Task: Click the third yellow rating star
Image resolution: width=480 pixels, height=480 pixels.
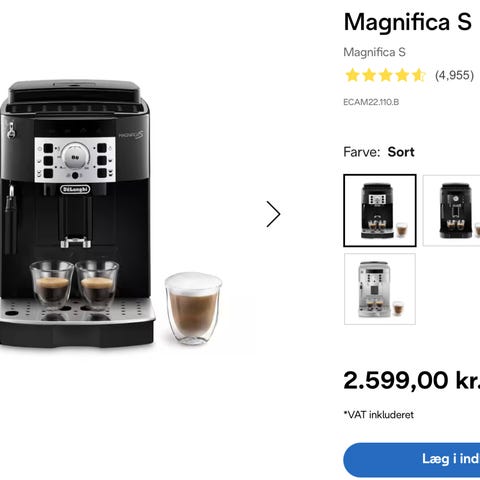Action: 385,75
